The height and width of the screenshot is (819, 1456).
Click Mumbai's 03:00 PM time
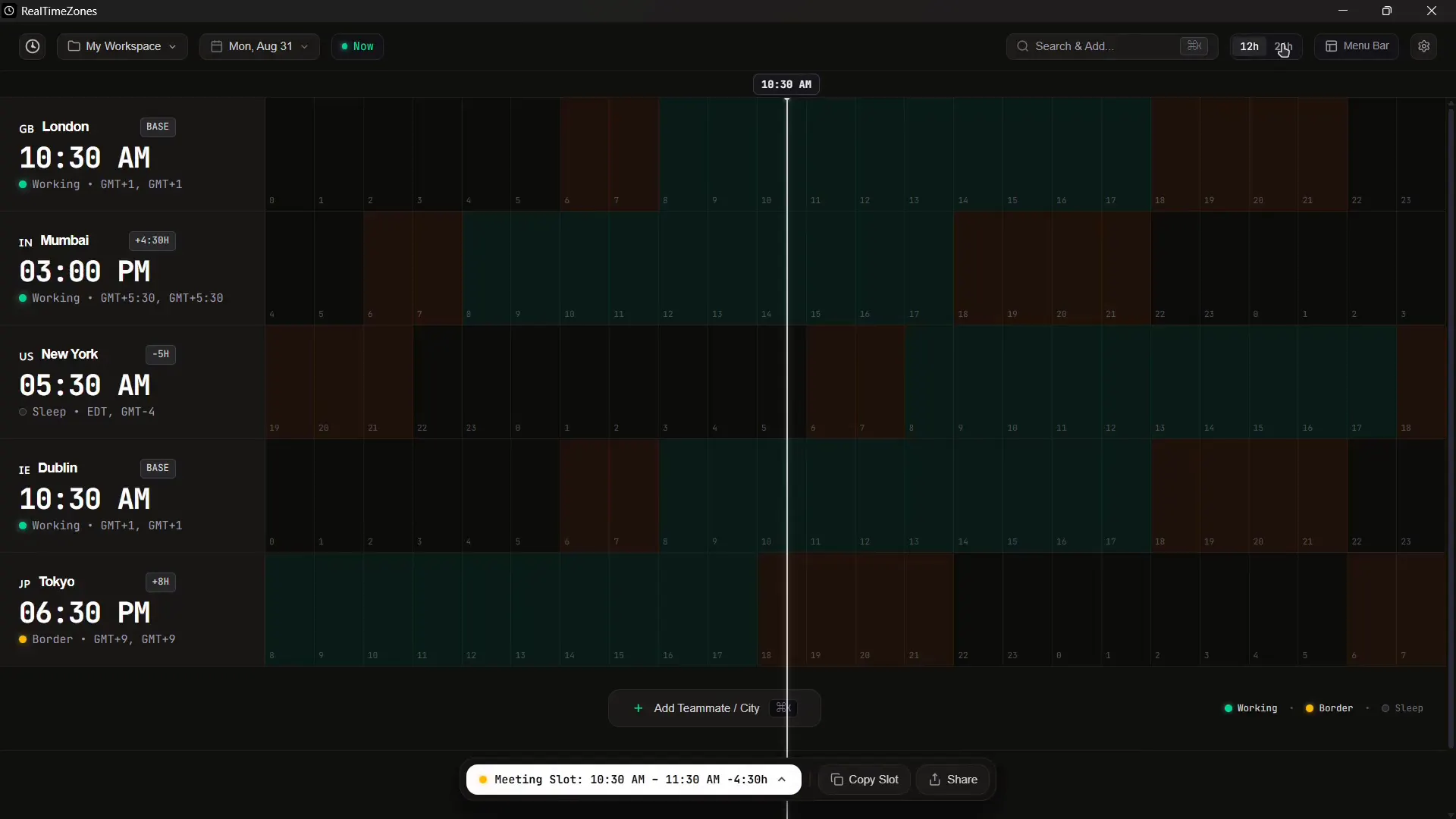[x=85, y=271]
